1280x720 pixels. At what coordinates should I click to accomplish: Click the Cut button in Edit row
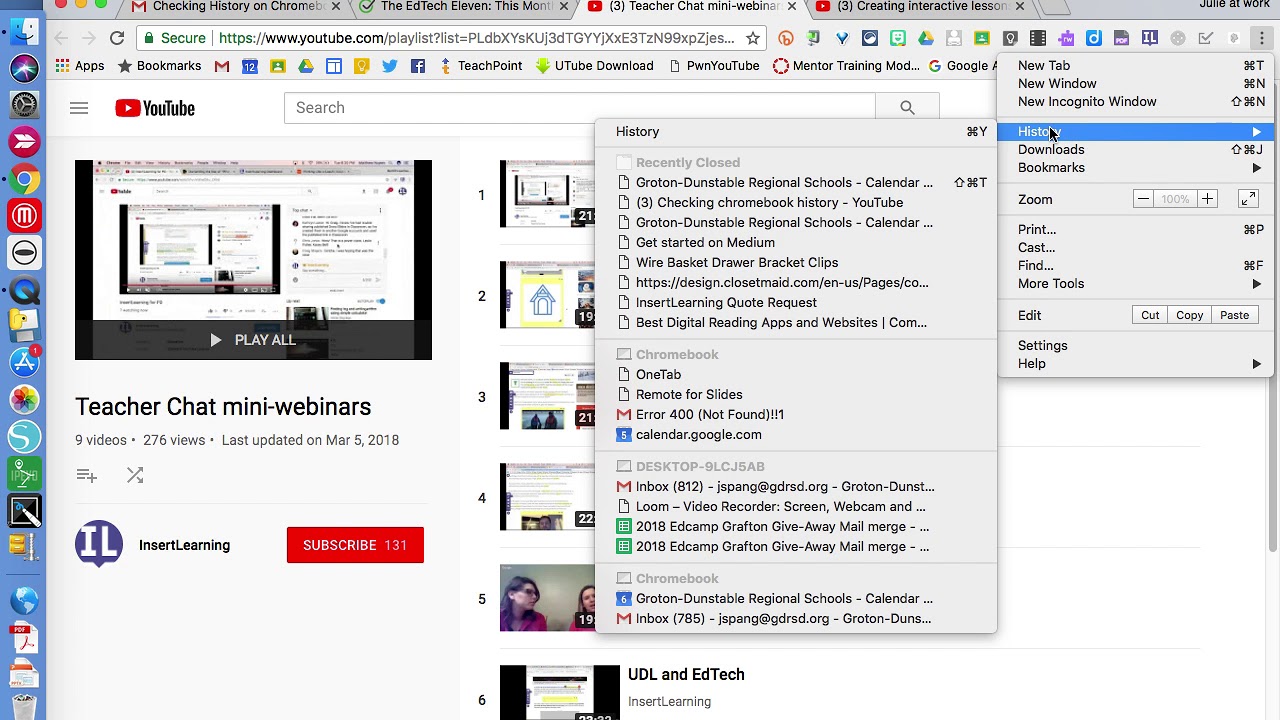coord(1150,315)
